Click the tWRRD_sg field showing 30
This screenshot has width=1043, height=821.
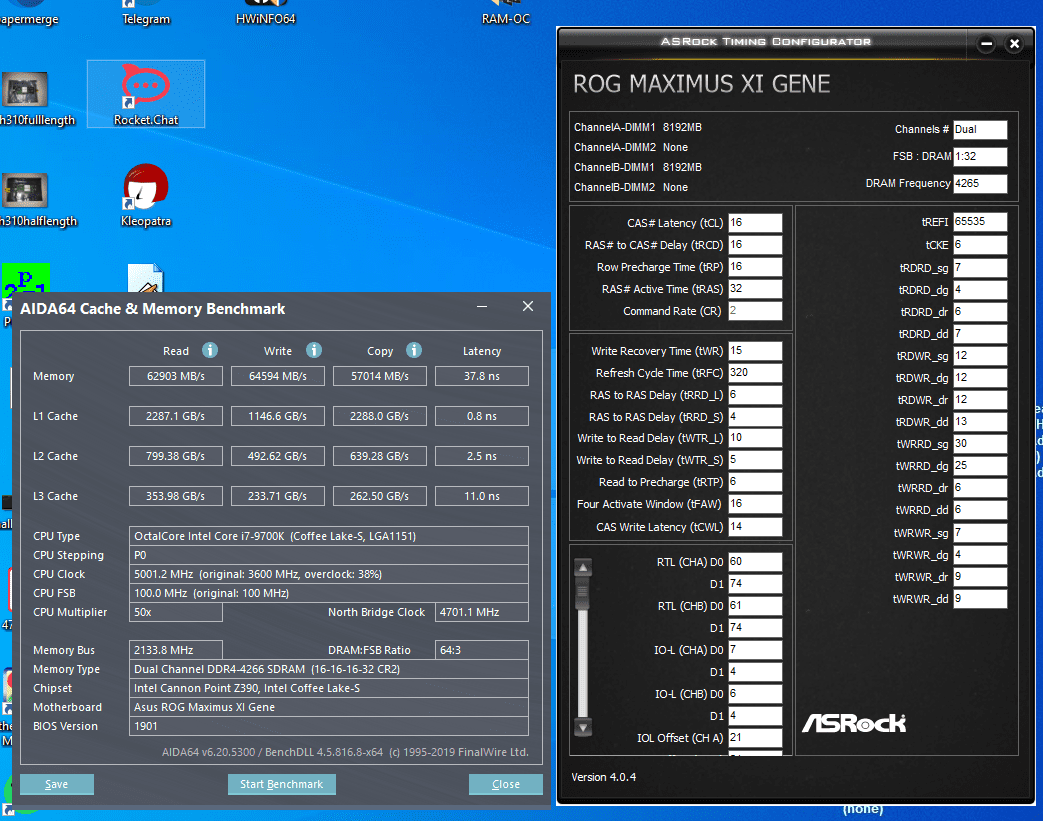pyautogui.click(x=980, y=444)
